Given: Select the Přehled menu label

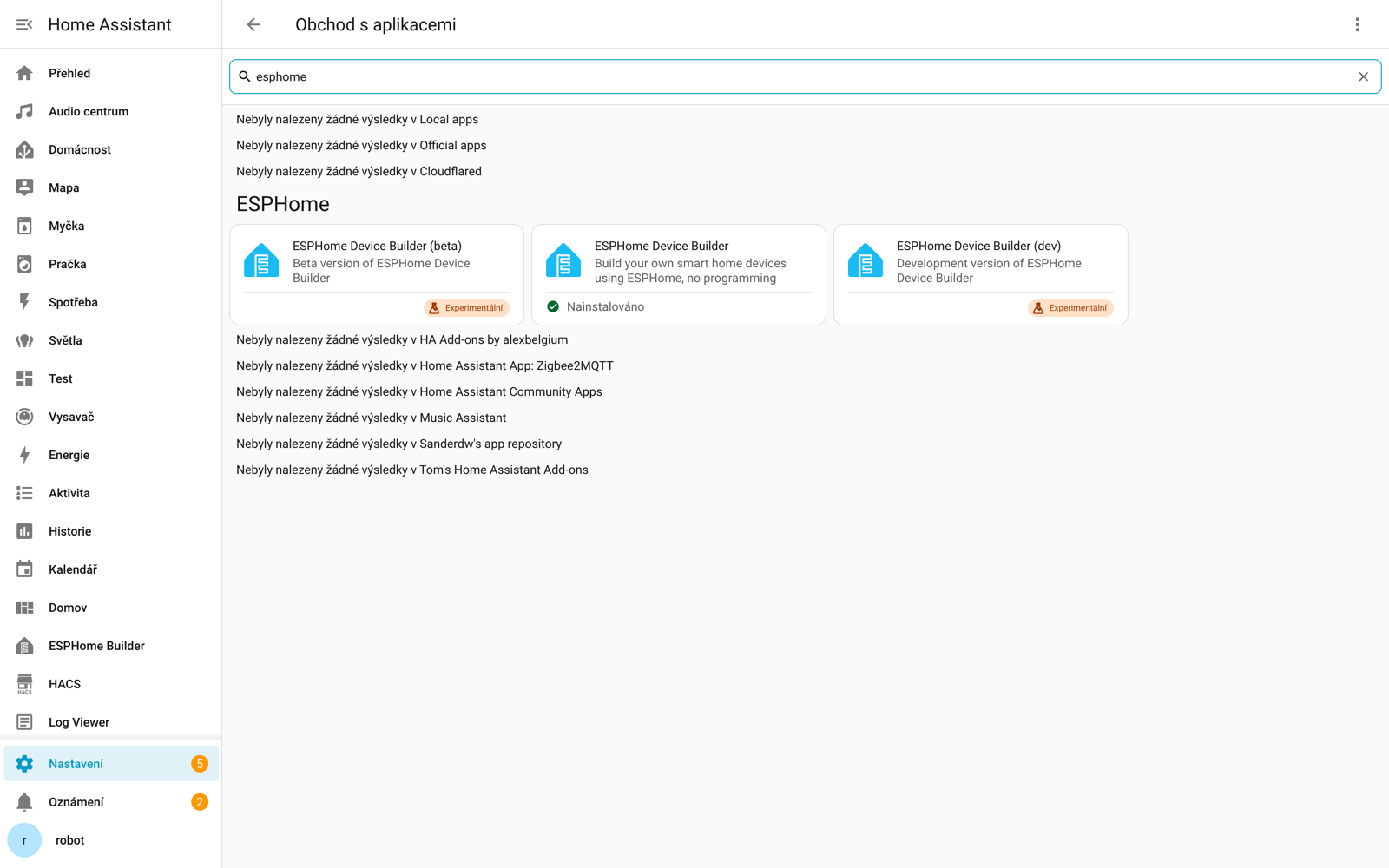Looking at the screenshot, I should (69, 73).
